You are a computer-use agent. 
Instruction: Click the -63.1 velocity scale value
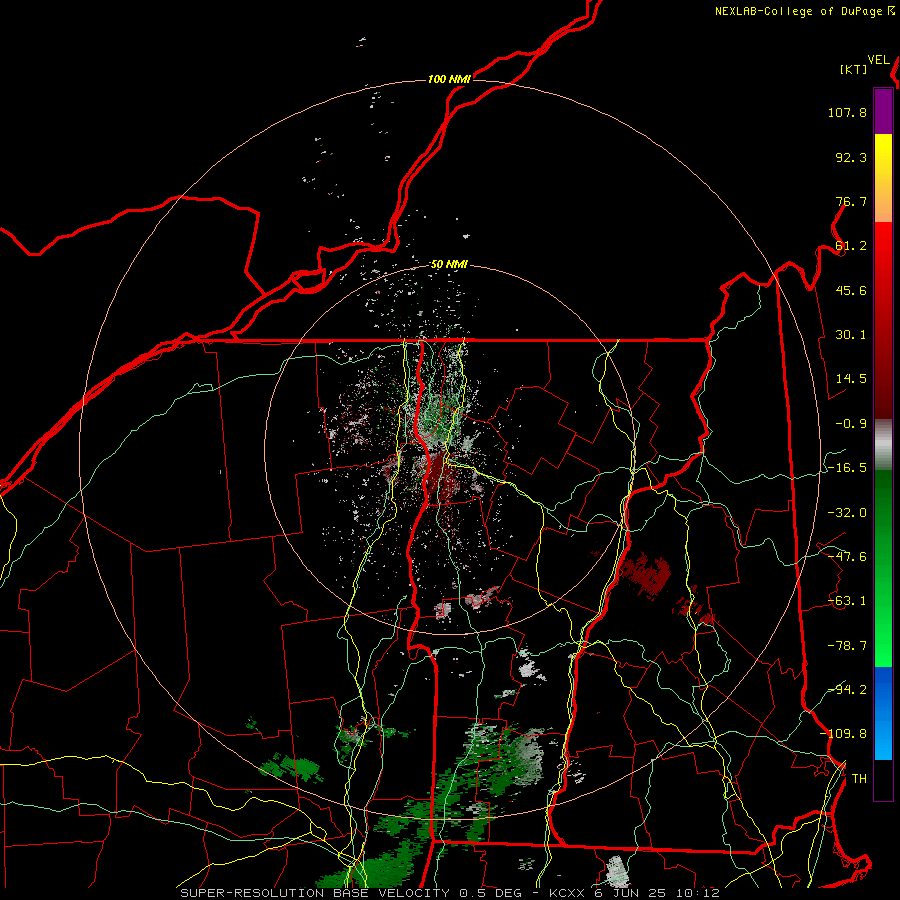coord(847,601)
